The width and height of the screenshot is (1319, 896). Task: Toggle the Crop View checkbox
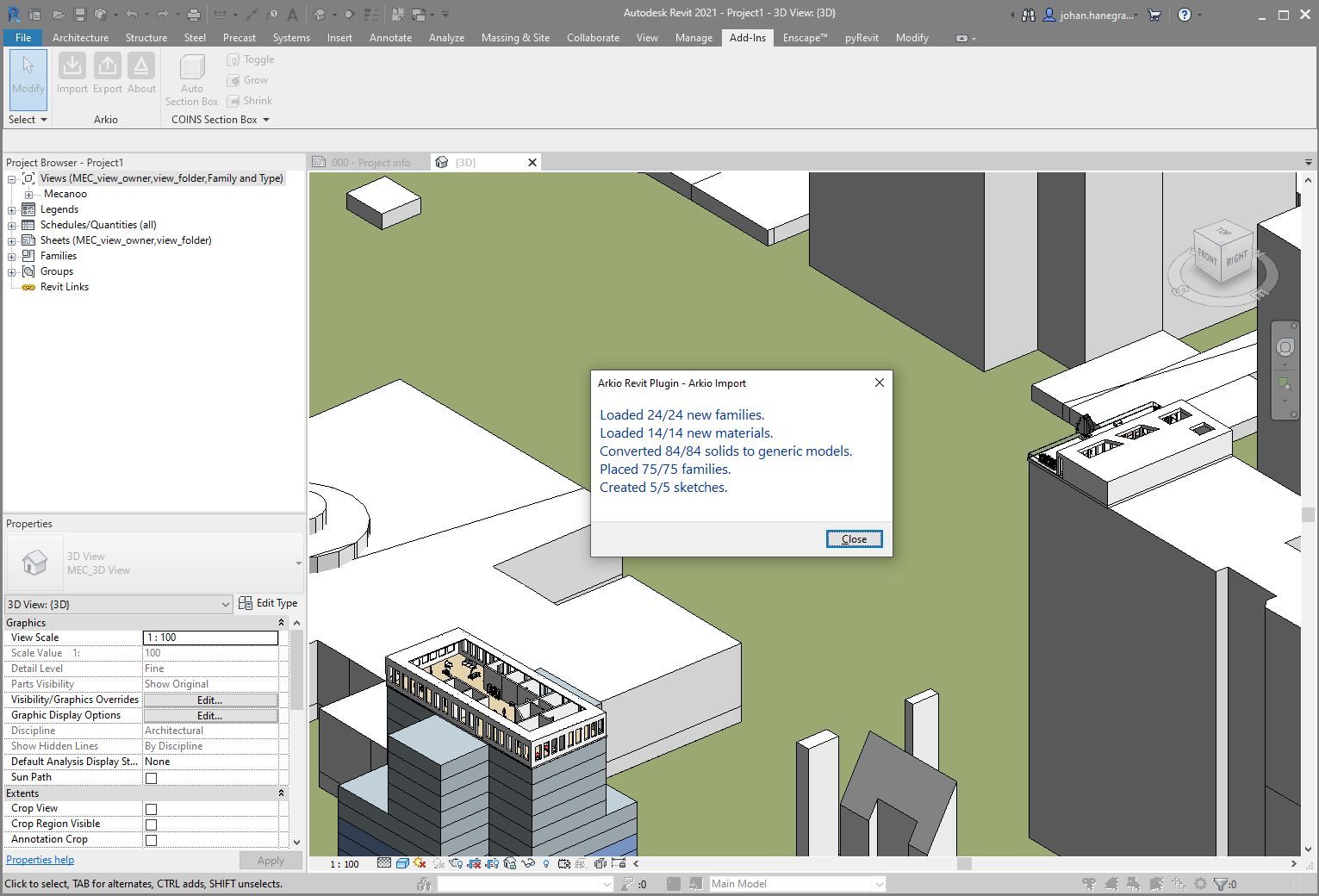tap(152, 809)
